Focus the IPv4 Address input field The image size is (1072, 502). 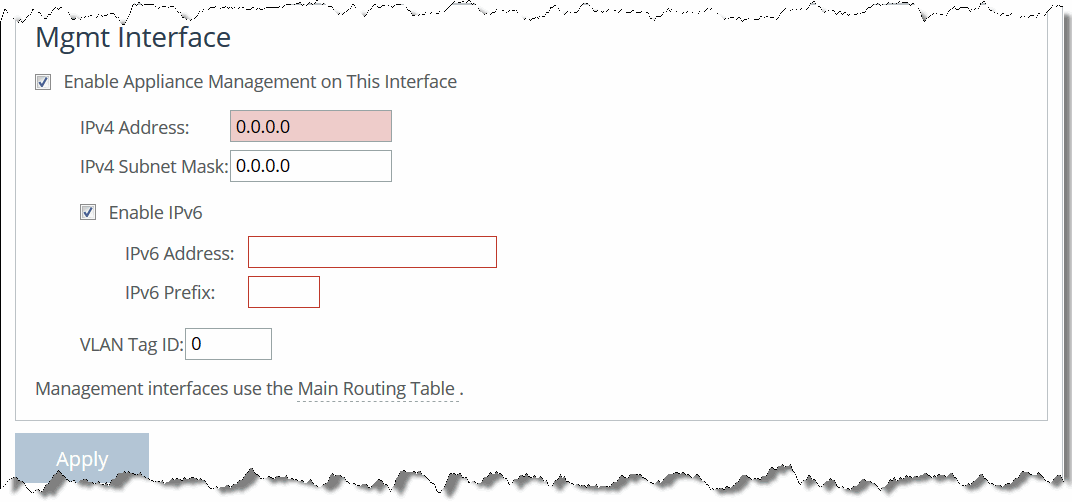click(310, 127)
